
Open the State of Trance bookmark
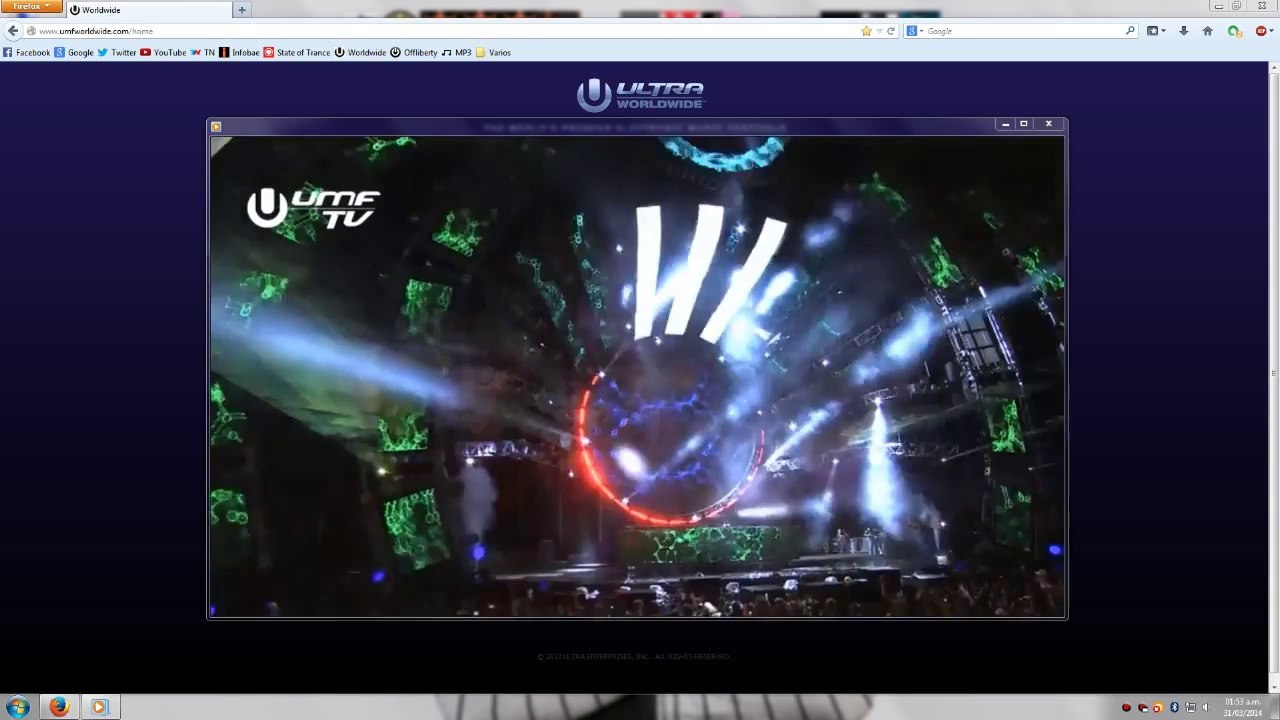pyautogui.click(x=297, y=52)
